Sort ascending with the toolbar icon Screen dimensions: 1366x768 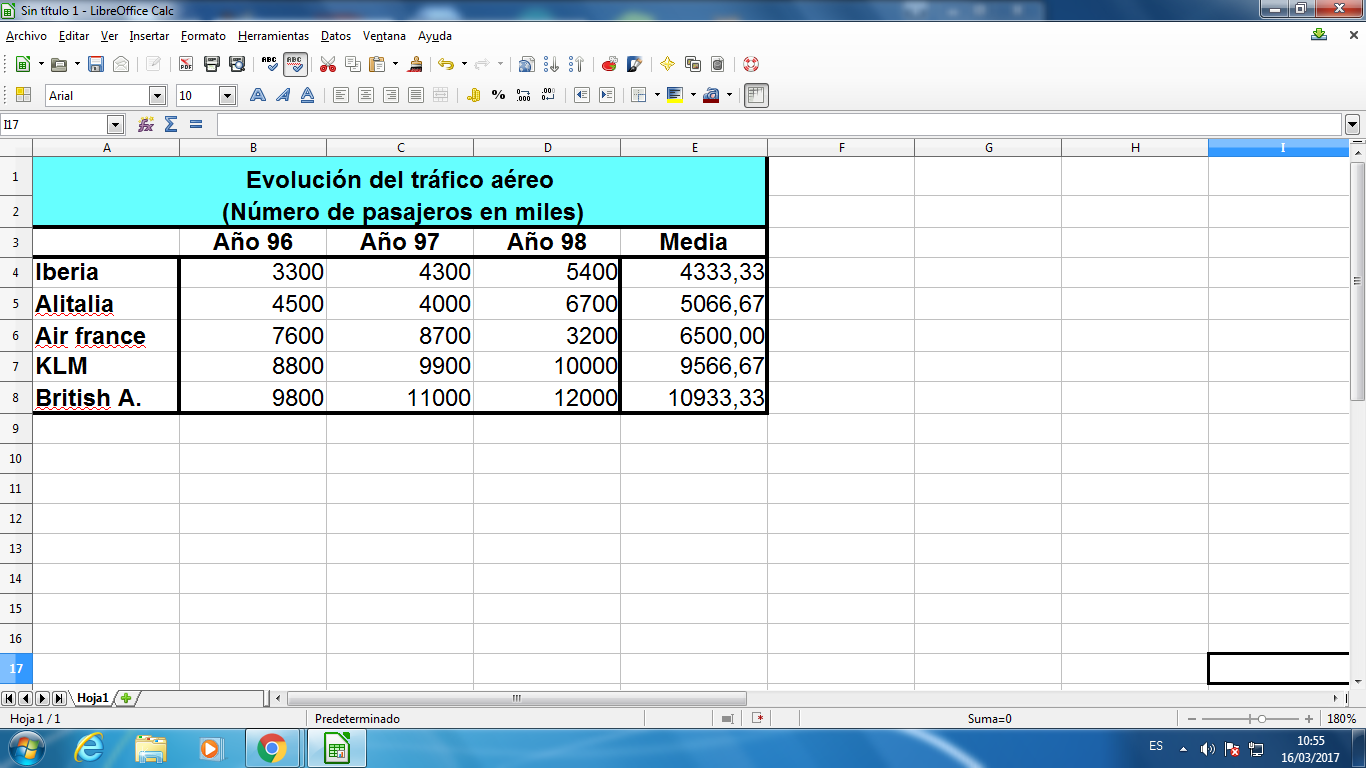[552, 64]
